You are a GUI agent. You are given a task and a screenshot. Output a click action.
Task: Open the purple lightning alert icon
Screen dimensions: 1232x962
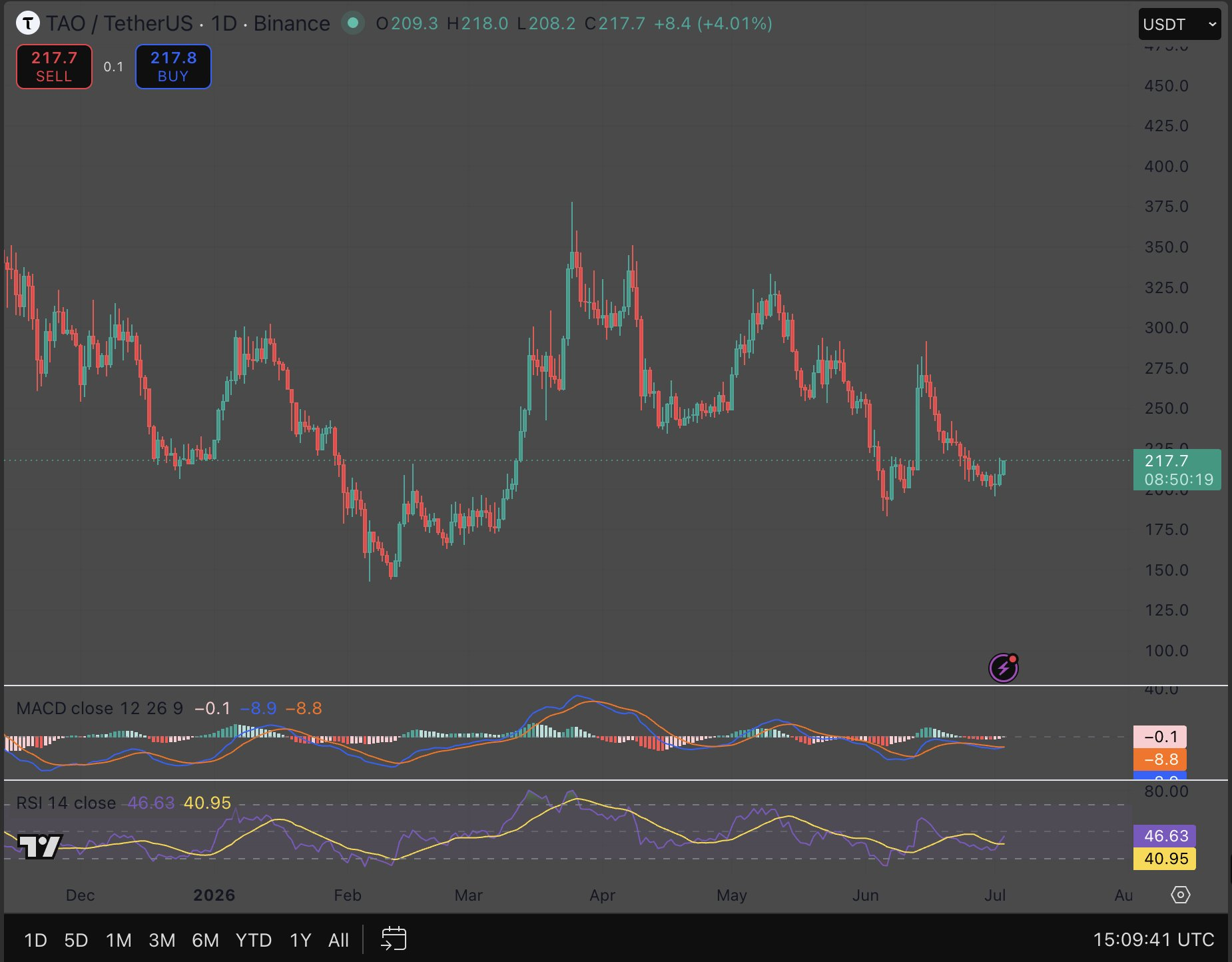click(x=1004, y=668)
